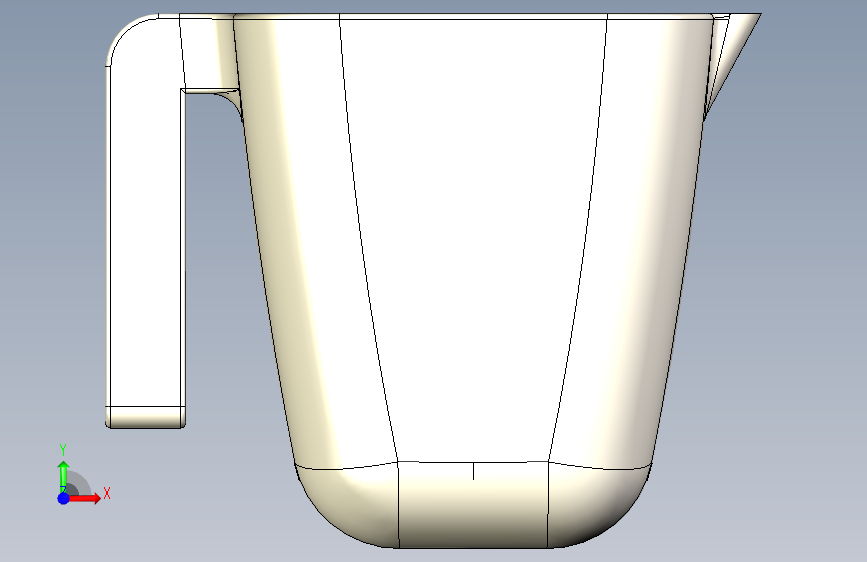Click the green Y axis arrow of the triad
This screenshot has width=867, height=562.
click(63, 476)
